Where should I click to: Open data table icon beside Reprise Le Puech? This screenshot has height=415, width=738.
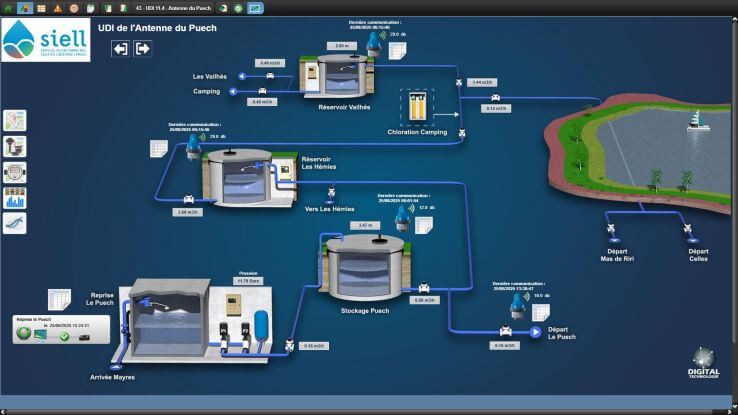59,298
